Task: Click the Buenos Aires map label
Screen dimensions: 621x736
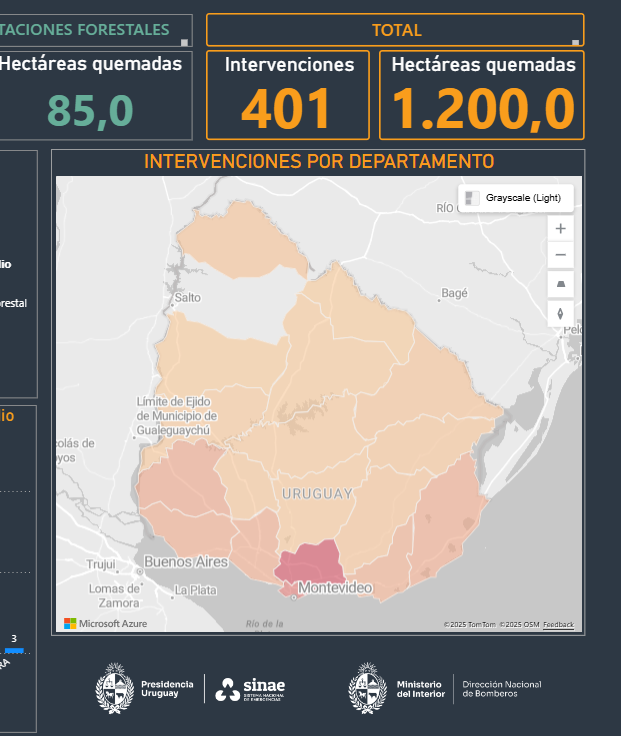Action: pyautogui.click(x=186, y=562)
